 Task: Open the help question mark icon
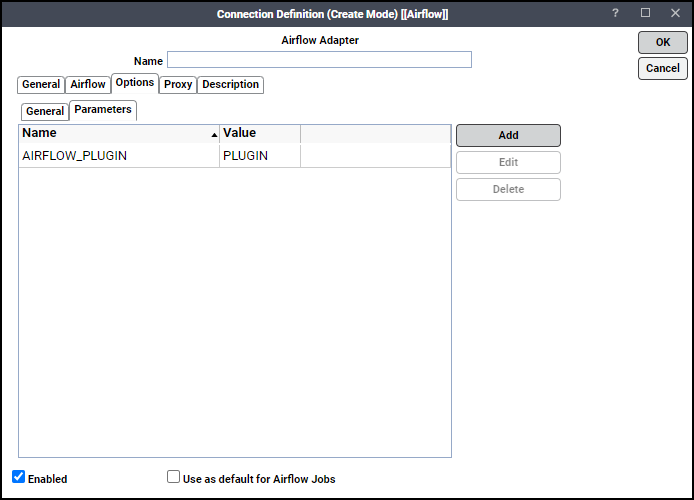(x=615, y=13)
